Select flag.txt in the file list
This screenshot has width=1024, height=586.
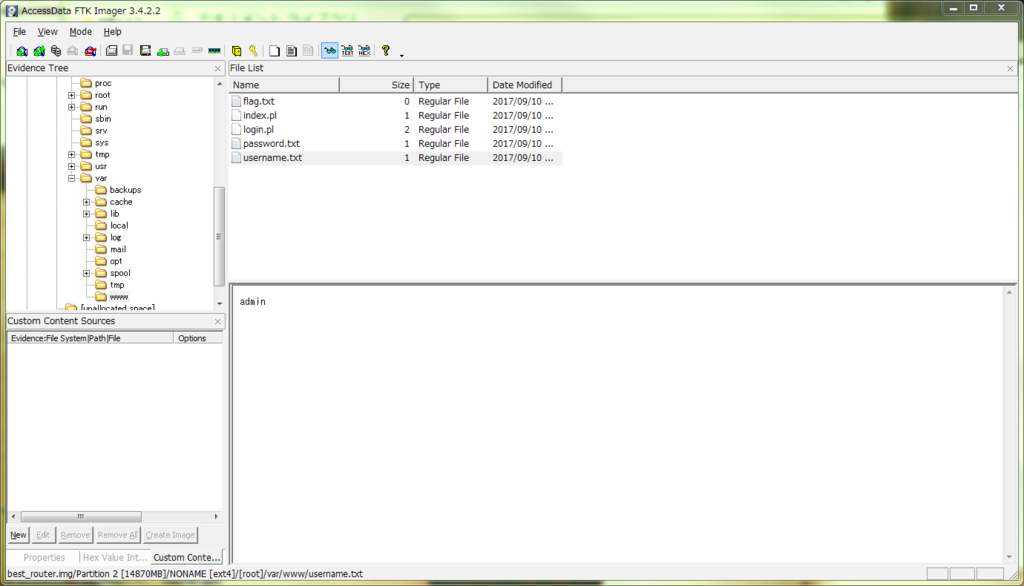[259, 101]
